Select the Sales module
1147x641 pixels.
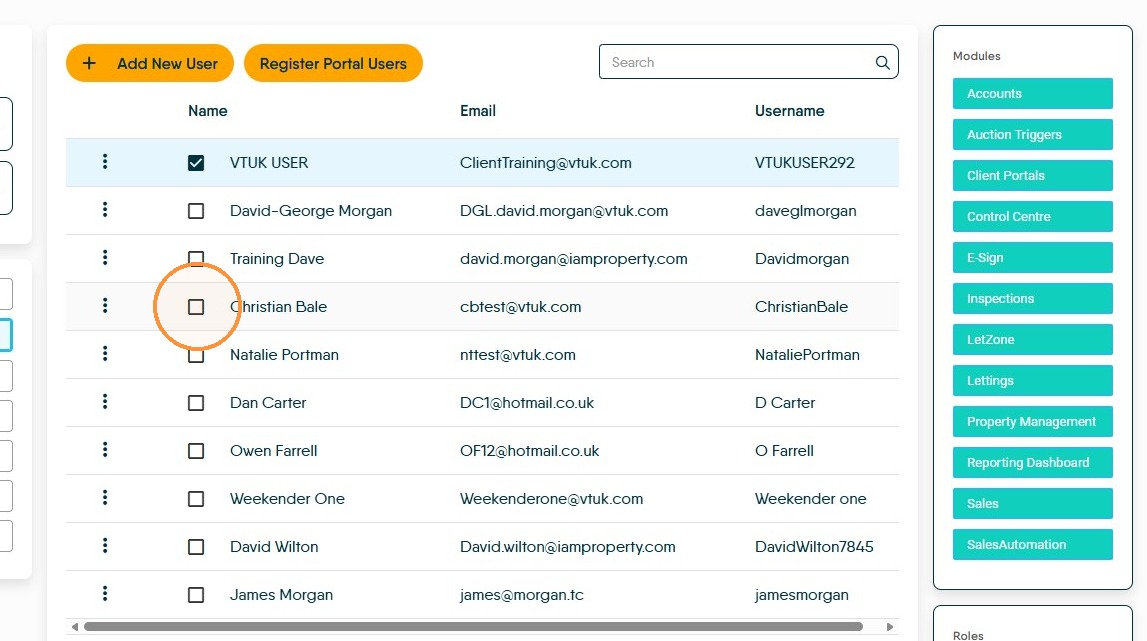point(1032,503)
